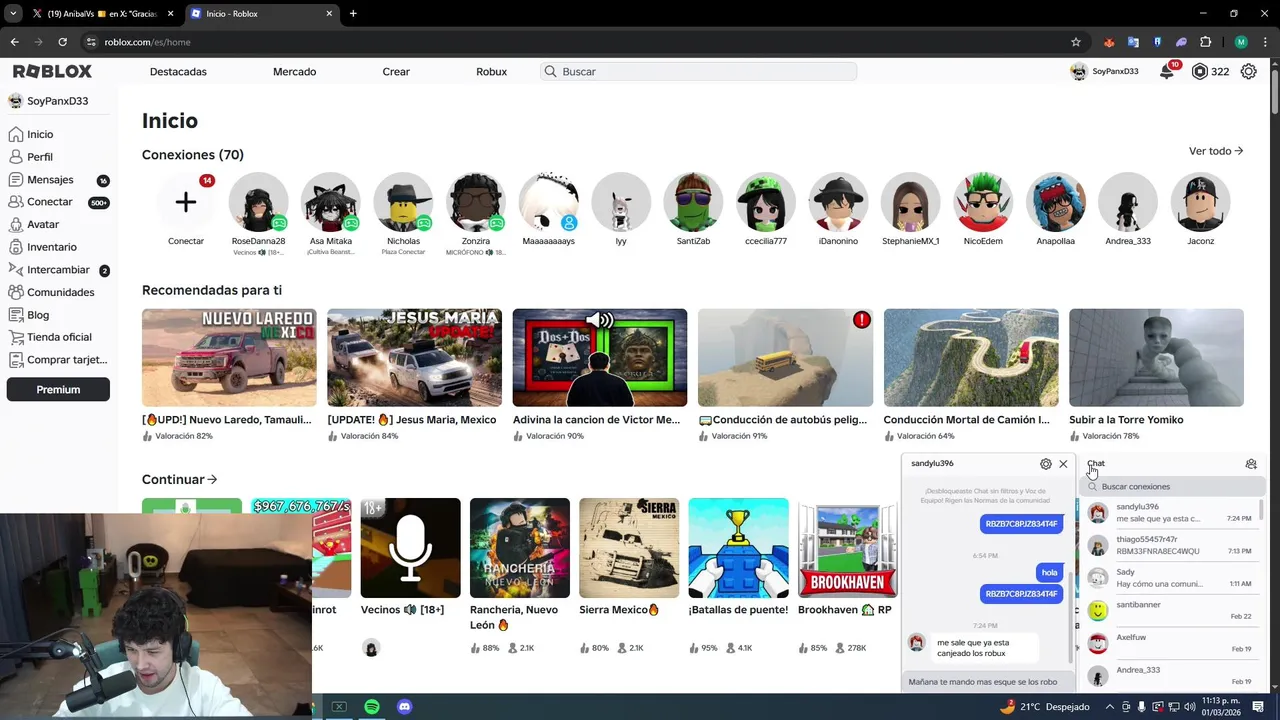The width and height of the screenshot is (1280, 720).
Task: Open santibanner conversation in chat list
Action: pos(1170,610)
